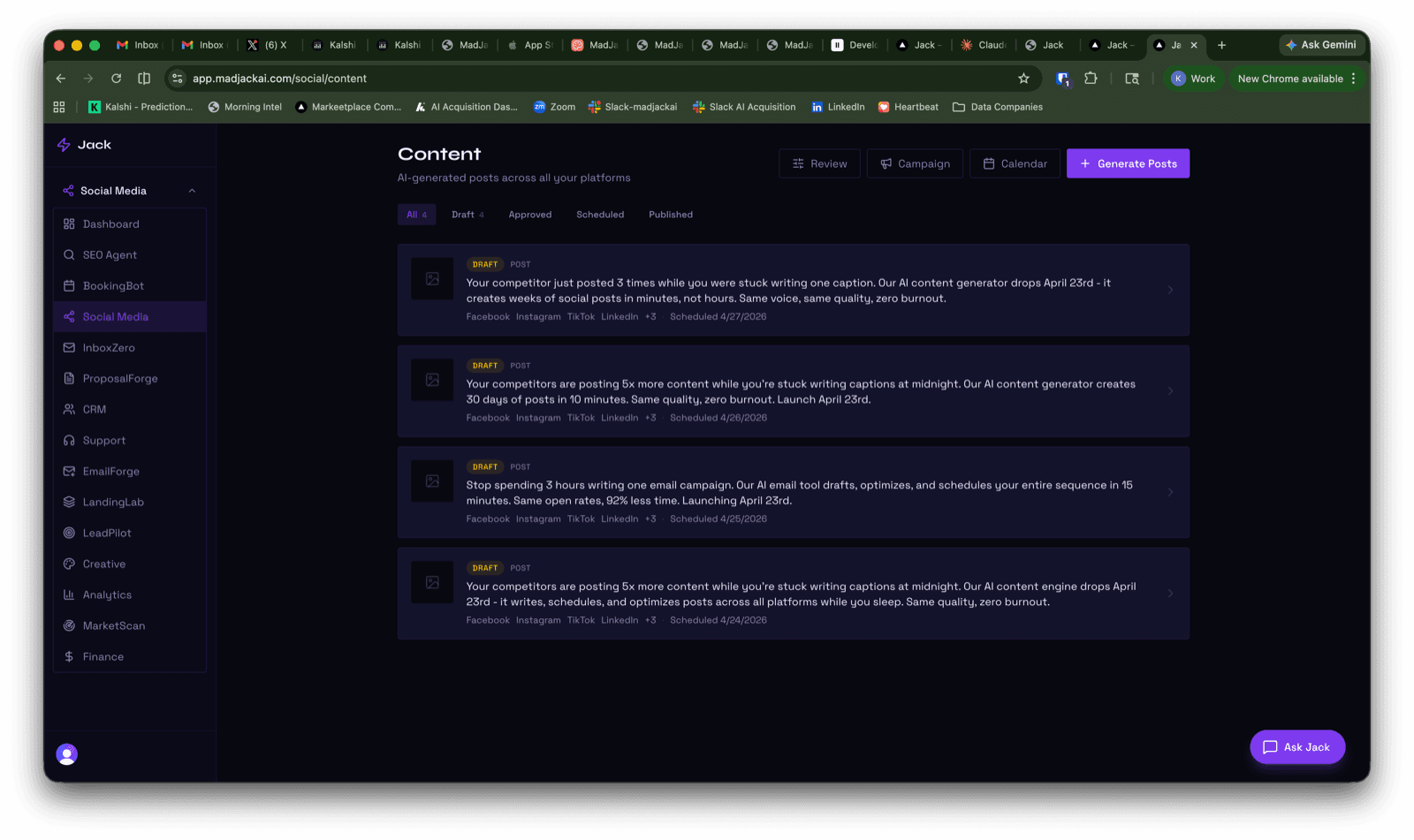Switch to the Approved filter tab
Image resolution: width=1414 pixels, height=840 pixels.
(x=530, y=215)
